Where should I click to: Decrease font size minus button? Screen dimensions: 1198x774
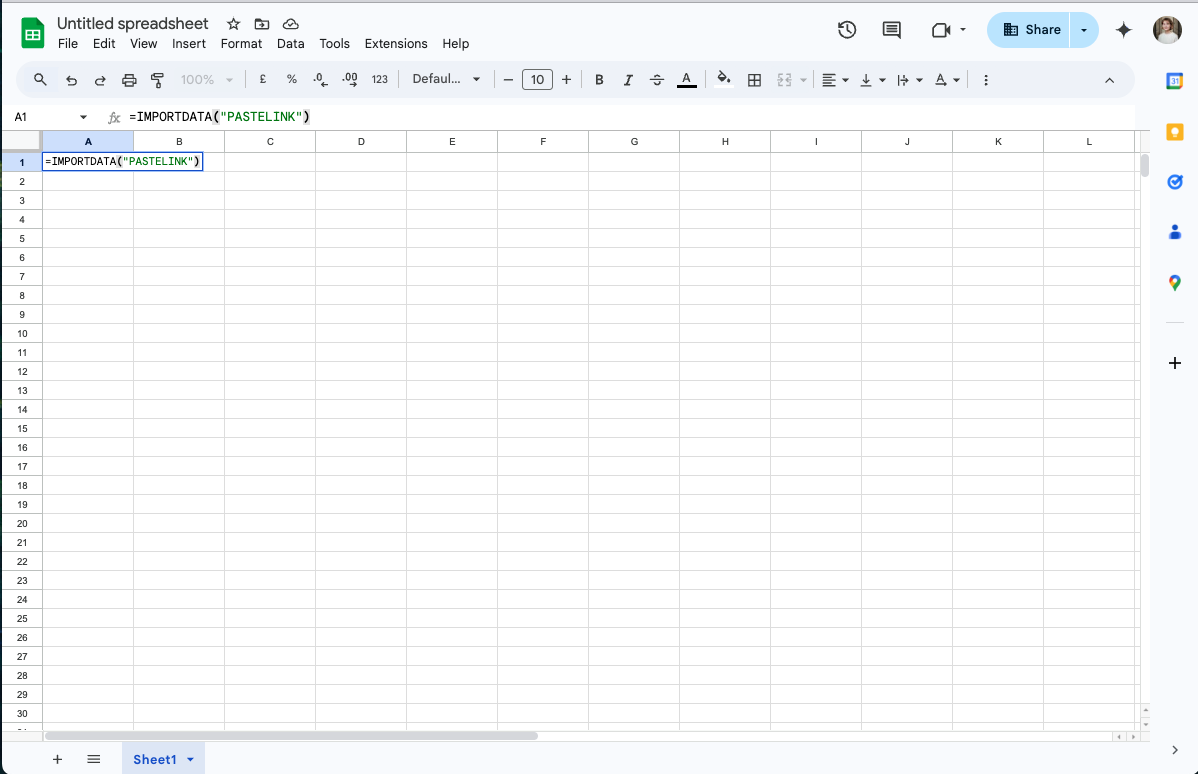tap(508, 79)
